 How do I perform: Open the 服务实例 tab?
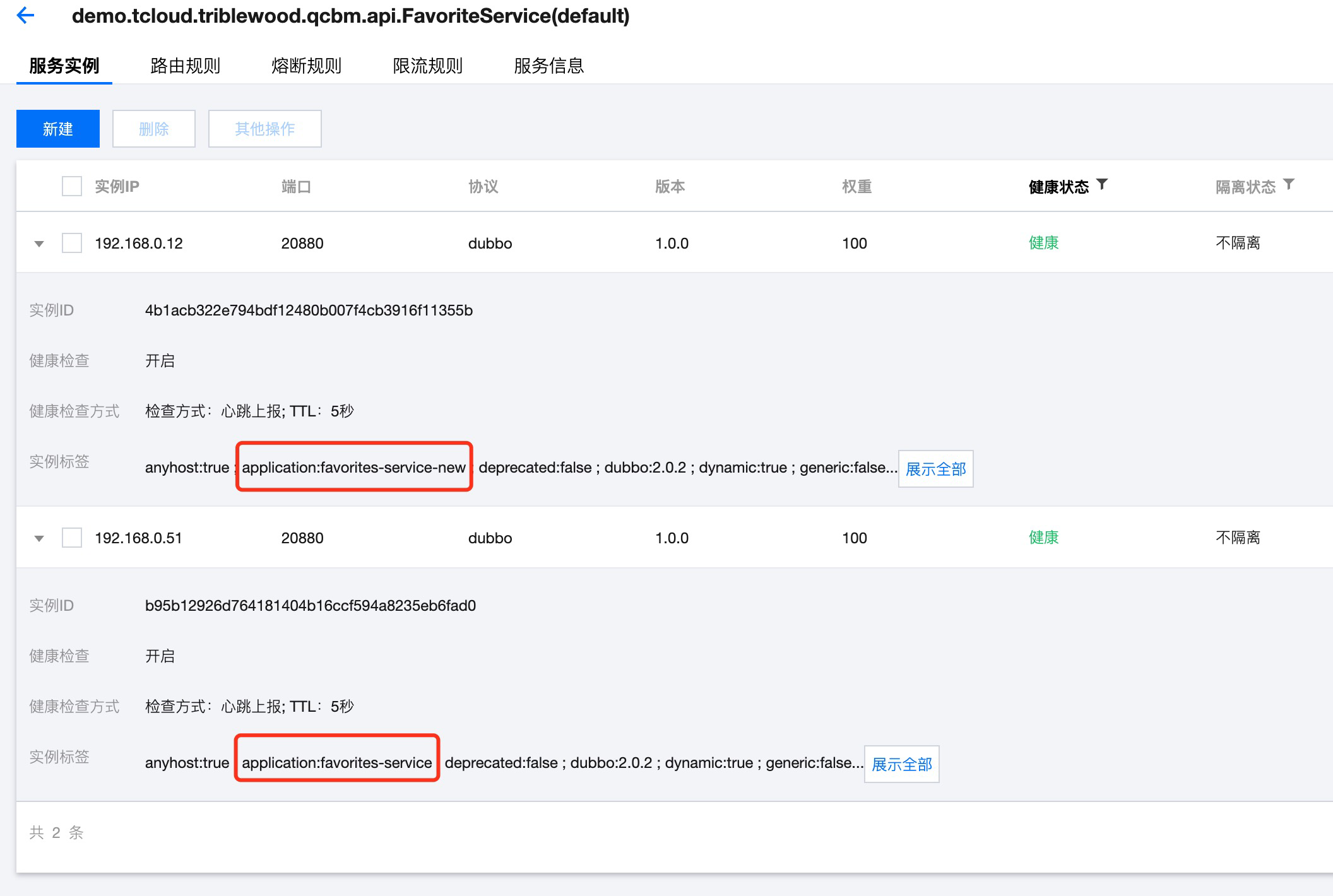pos(64,66)
